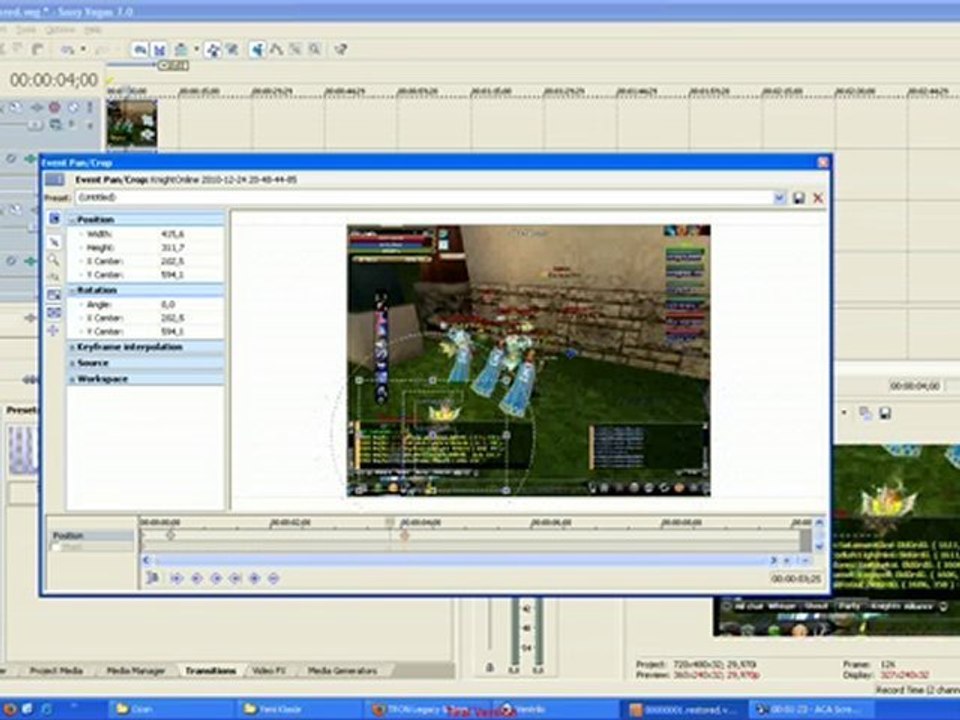Click the Height value under Position
The image size is (960, 720).
coord(173,247)
